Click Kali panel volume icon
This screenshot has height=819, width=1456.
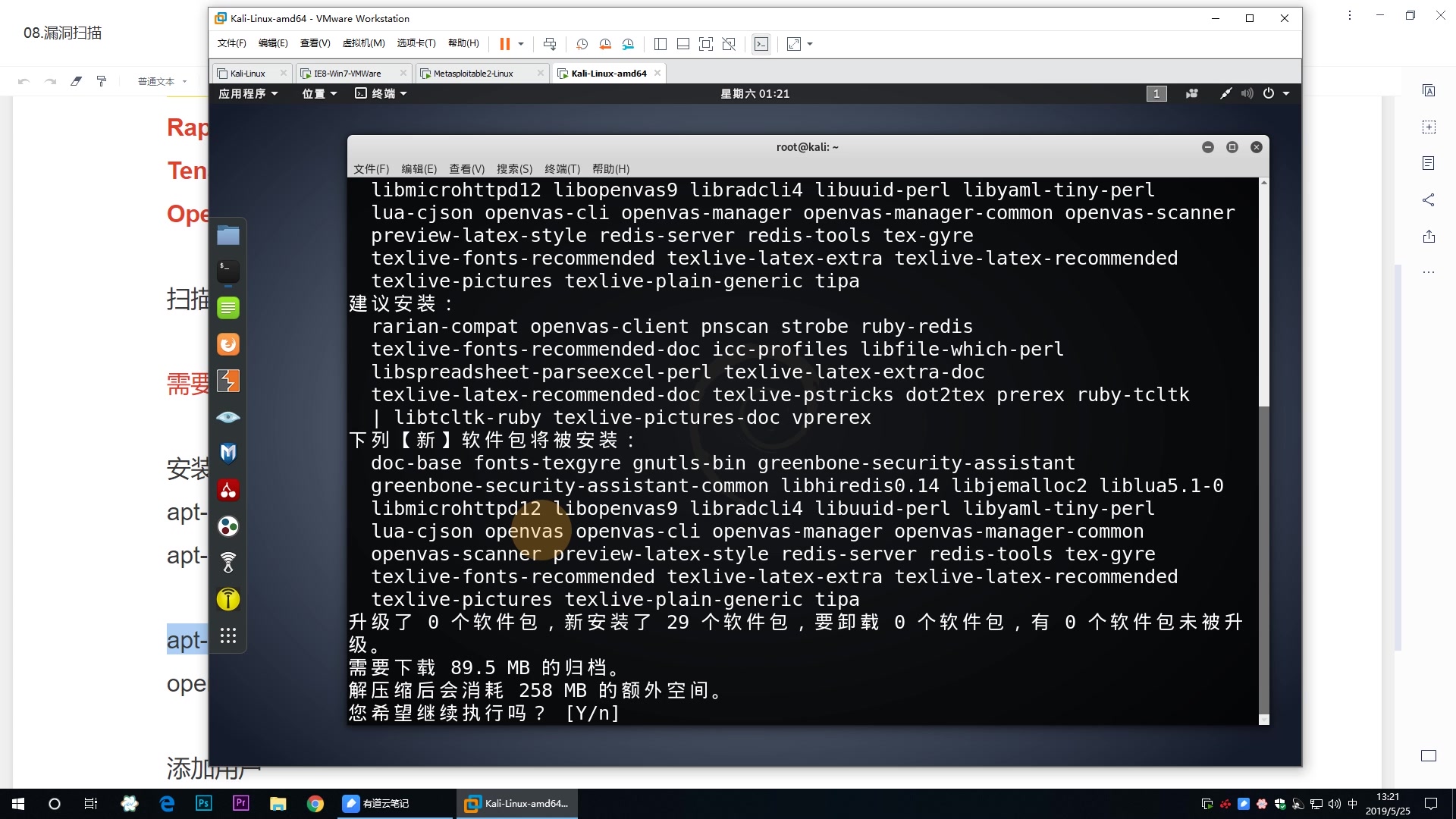click(1247, 93)
